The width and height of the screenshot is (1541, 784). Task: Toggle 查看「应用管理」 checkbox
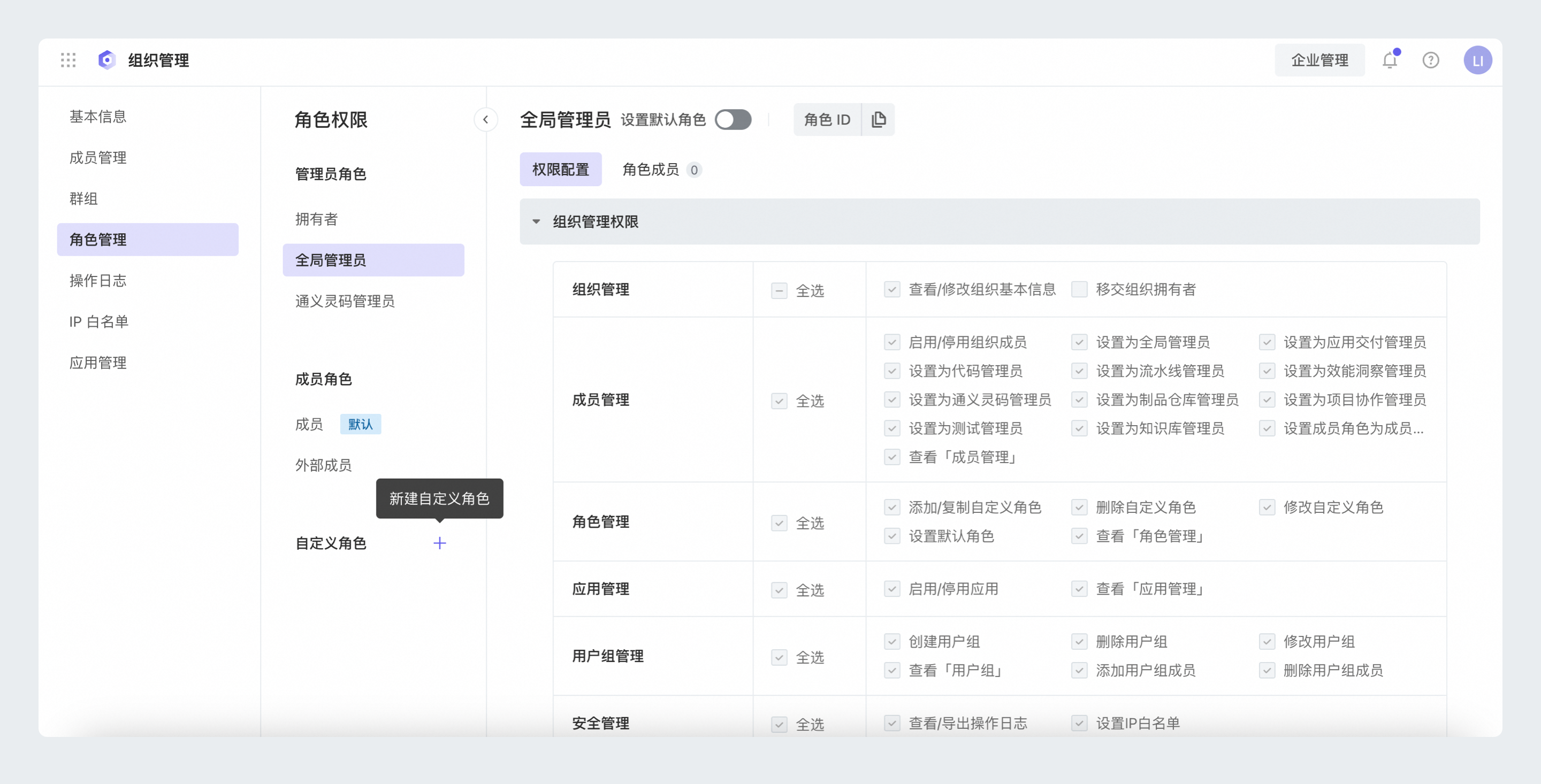pyautogui.click(x=1079, y=589)
